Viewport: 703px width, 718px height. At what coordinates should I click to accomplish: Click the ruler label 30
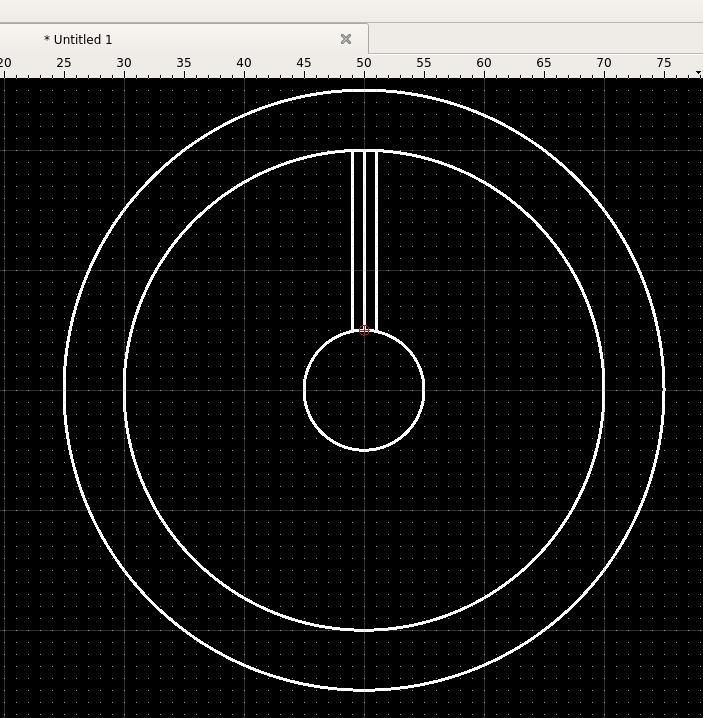tap(124, 63)
